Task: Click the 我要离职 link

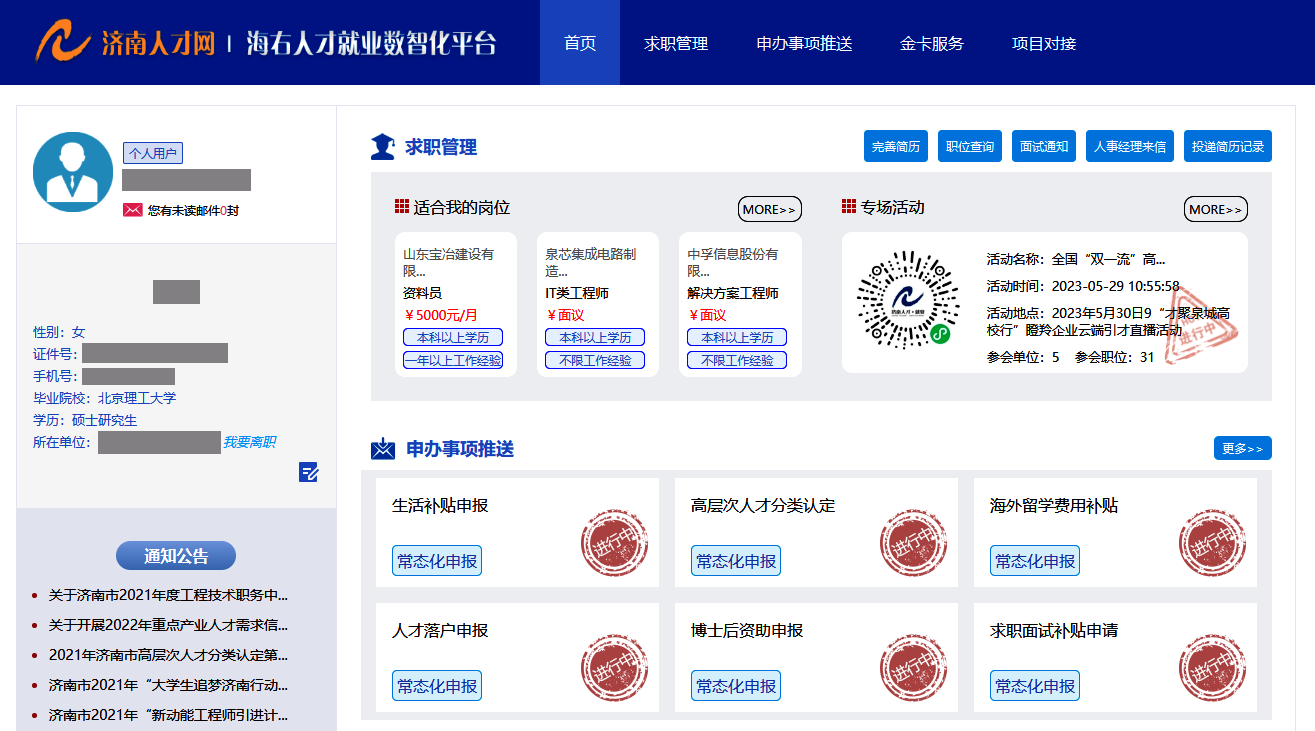Action: [249, 442]
